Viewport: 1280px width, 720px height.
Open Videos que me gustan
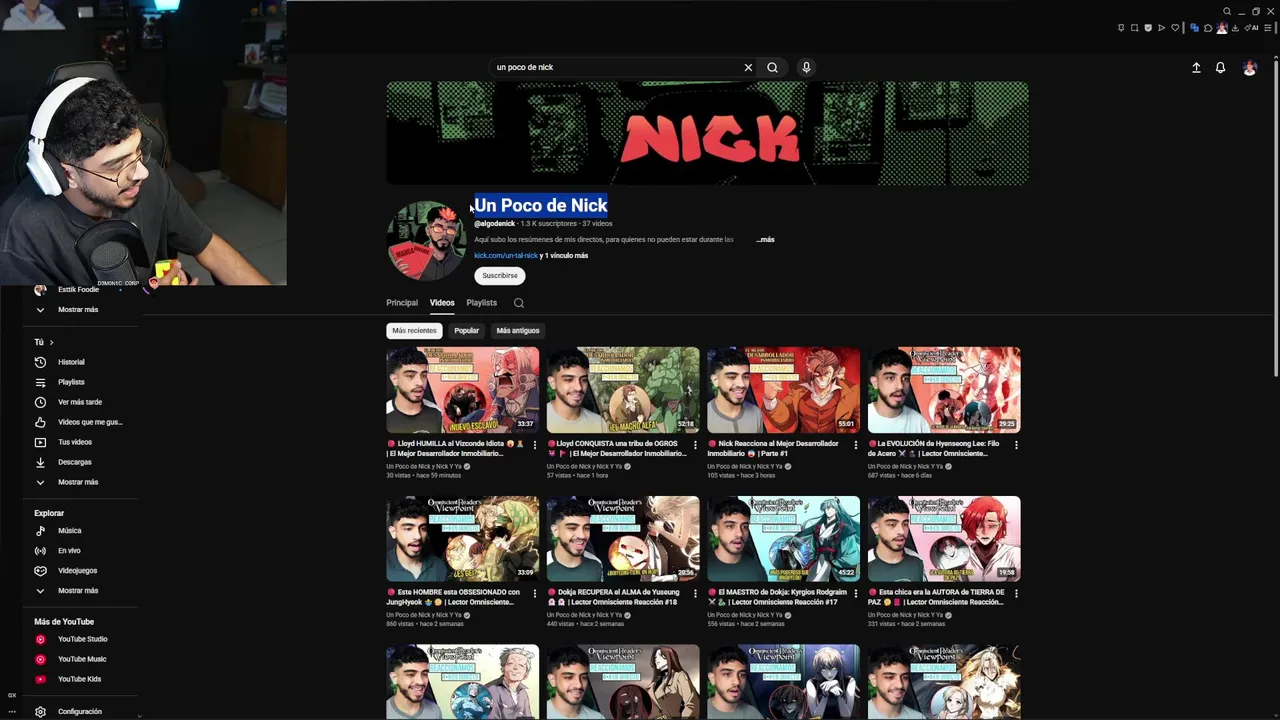click(x=89, y=422)
